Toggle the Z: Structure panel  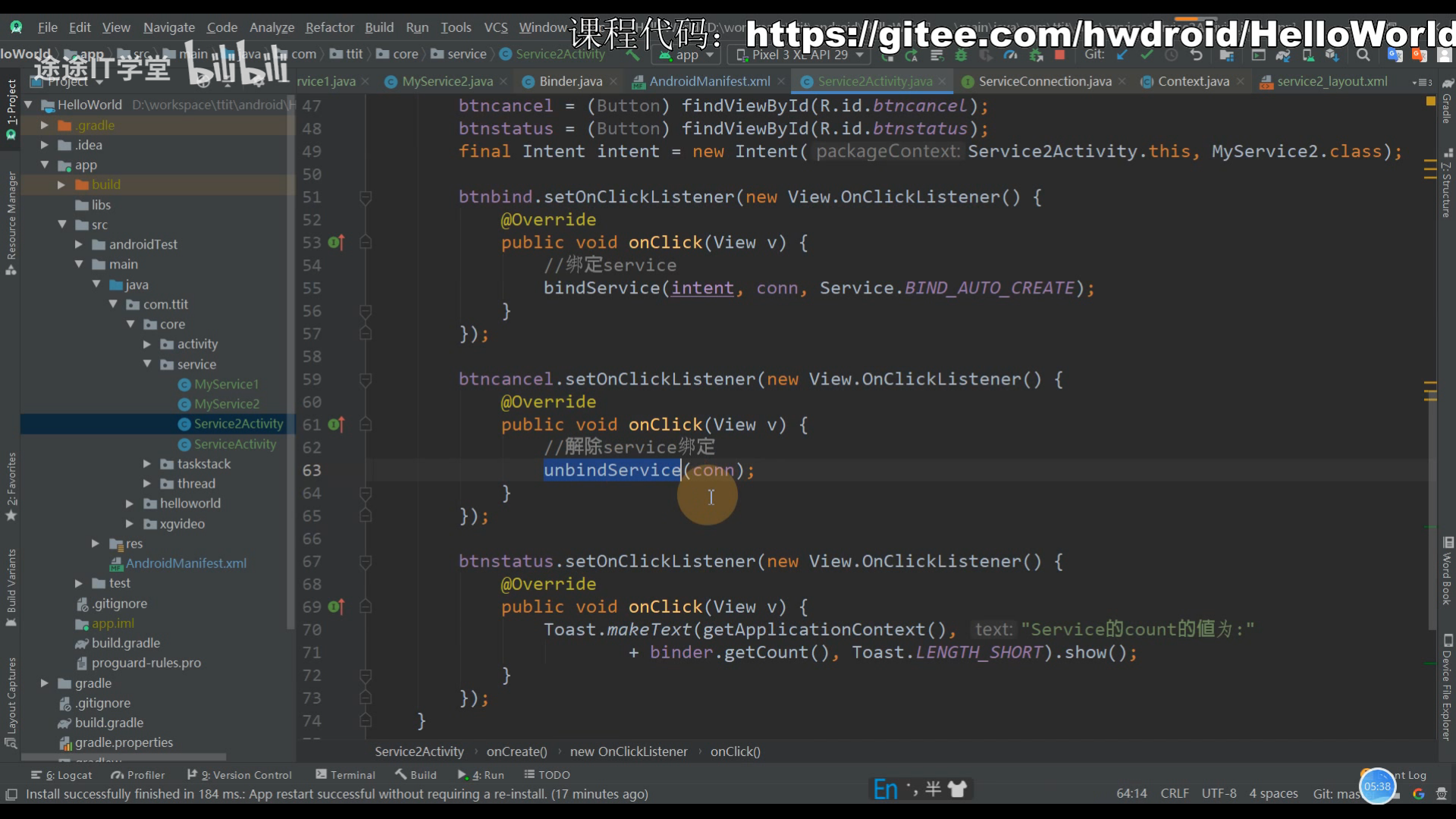[1447, 183]
